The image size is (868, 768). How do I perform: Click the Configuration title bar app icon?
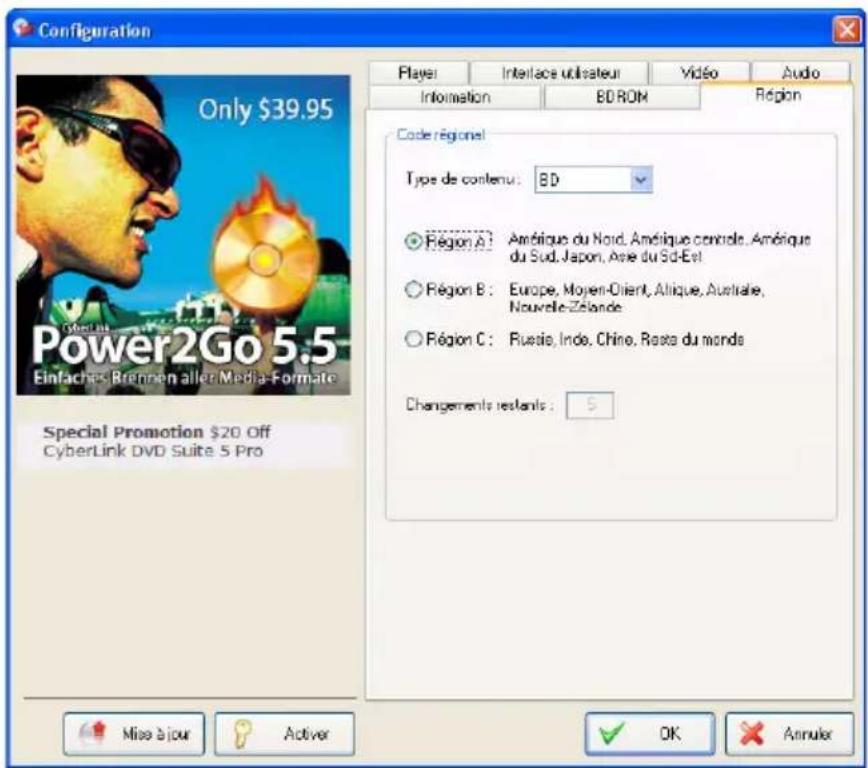[23, 28]
